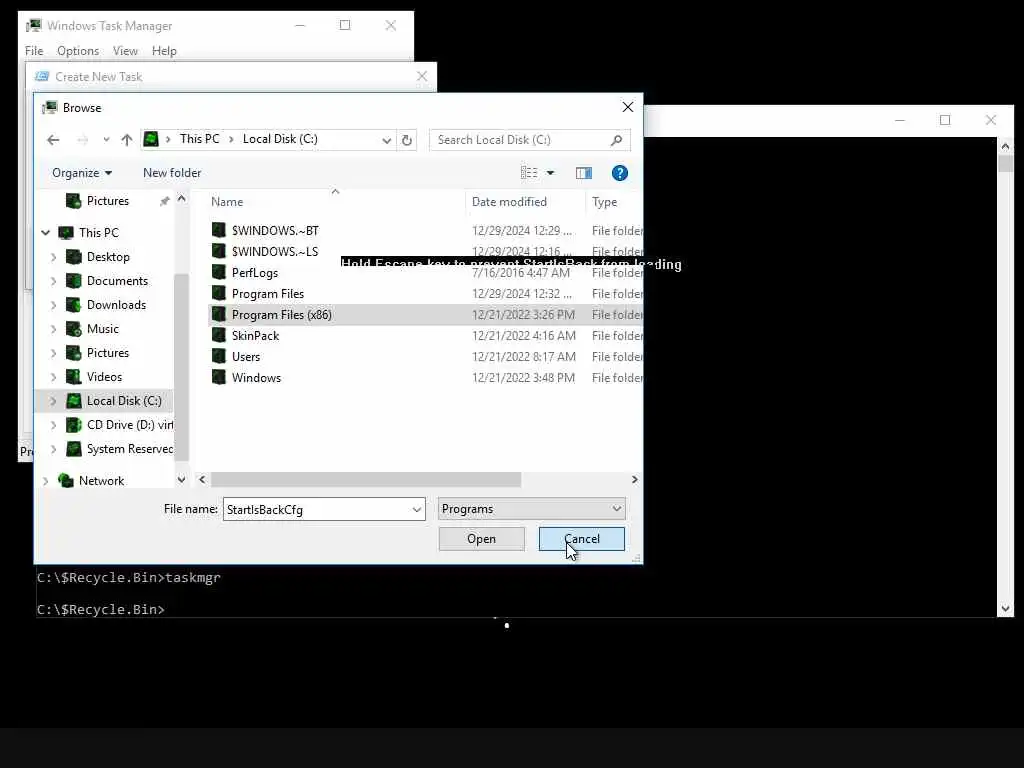The height and width of the screenshot is (768, 1024).
Task: Select the Local Disk (C:) drive icon
Action: point(74,401)
